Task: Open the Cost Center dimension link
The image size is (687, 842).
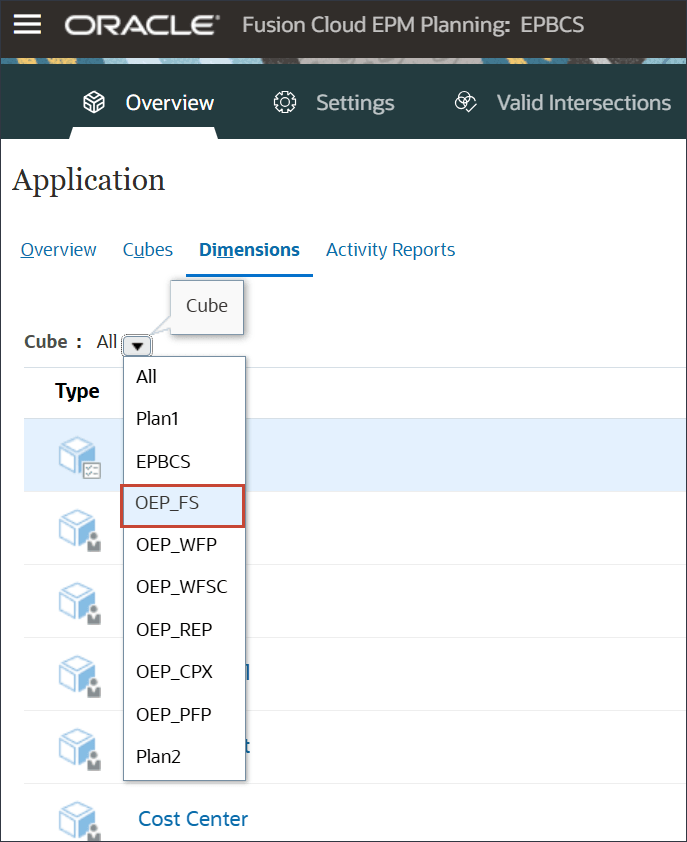Action: 193,819
